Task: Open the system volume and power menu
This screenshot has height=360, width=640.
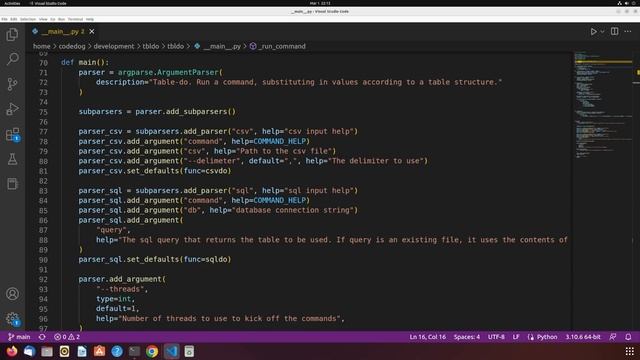Action: pyautogui.click(x=627, y=3)
